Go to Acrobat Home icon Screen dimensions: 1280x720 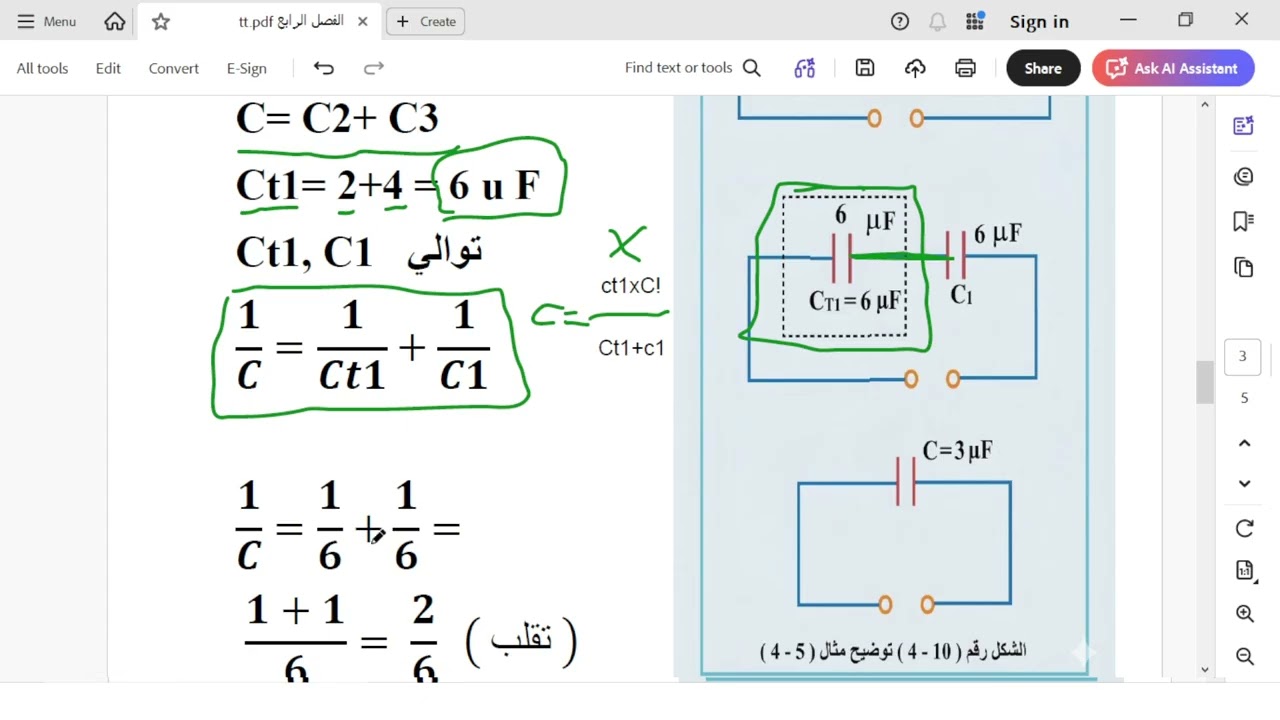pyautogui.click(x=115, y=21)
